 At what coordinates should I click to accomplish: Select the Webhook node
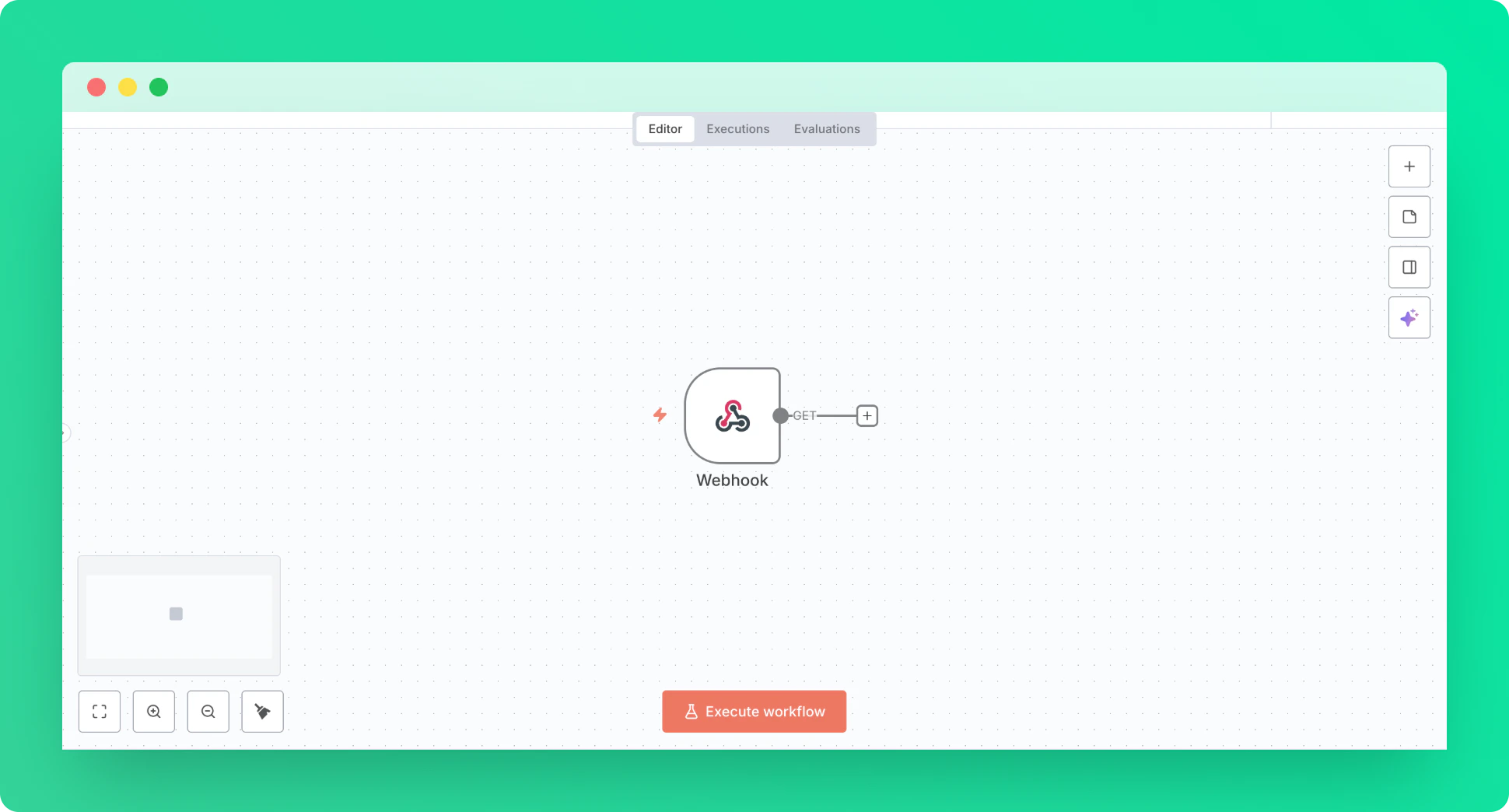[732, 416]
